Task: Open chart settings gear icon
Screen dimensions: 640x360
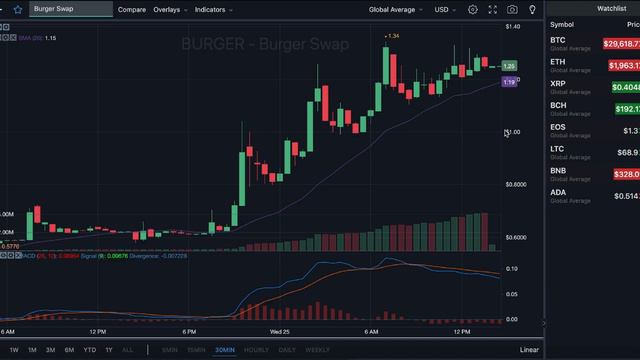Action: 473,9
